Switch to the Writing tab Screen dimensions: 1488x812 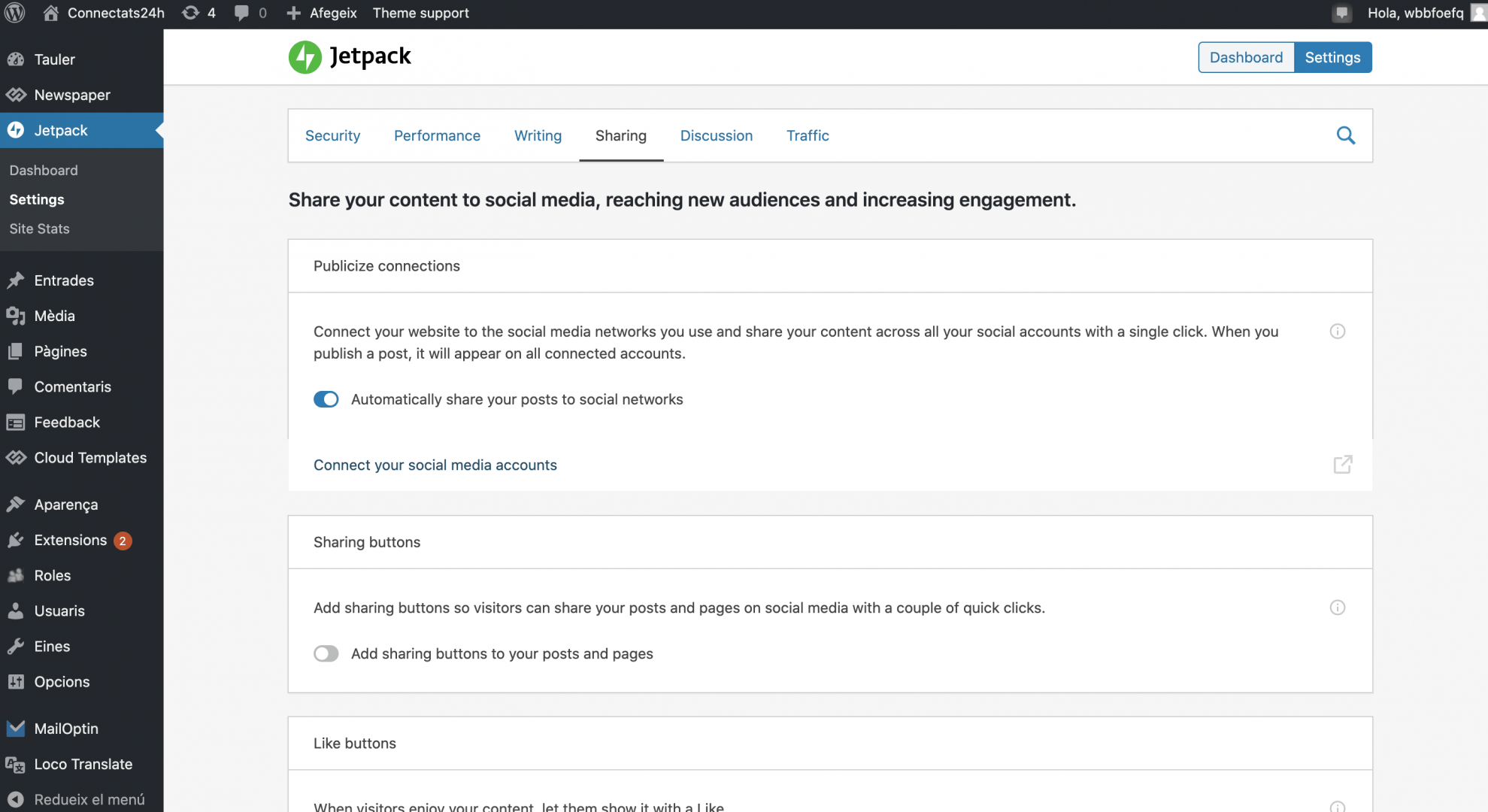[x=538, y=135]
